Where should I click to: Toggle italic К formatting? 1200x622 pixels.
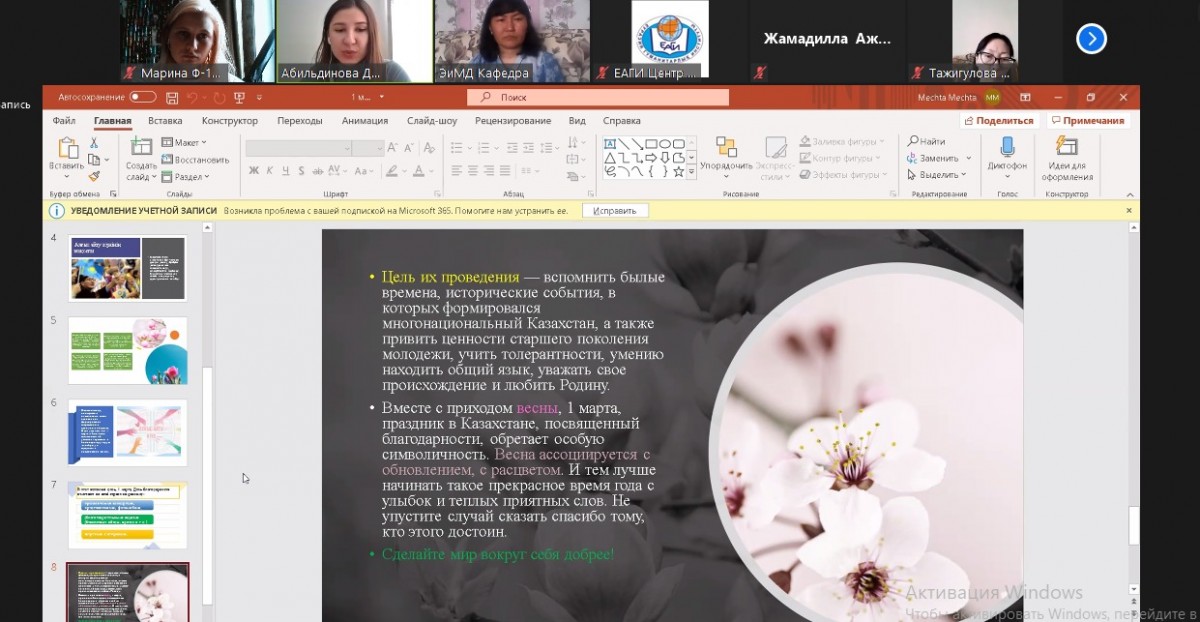click(x=270, y=171)
